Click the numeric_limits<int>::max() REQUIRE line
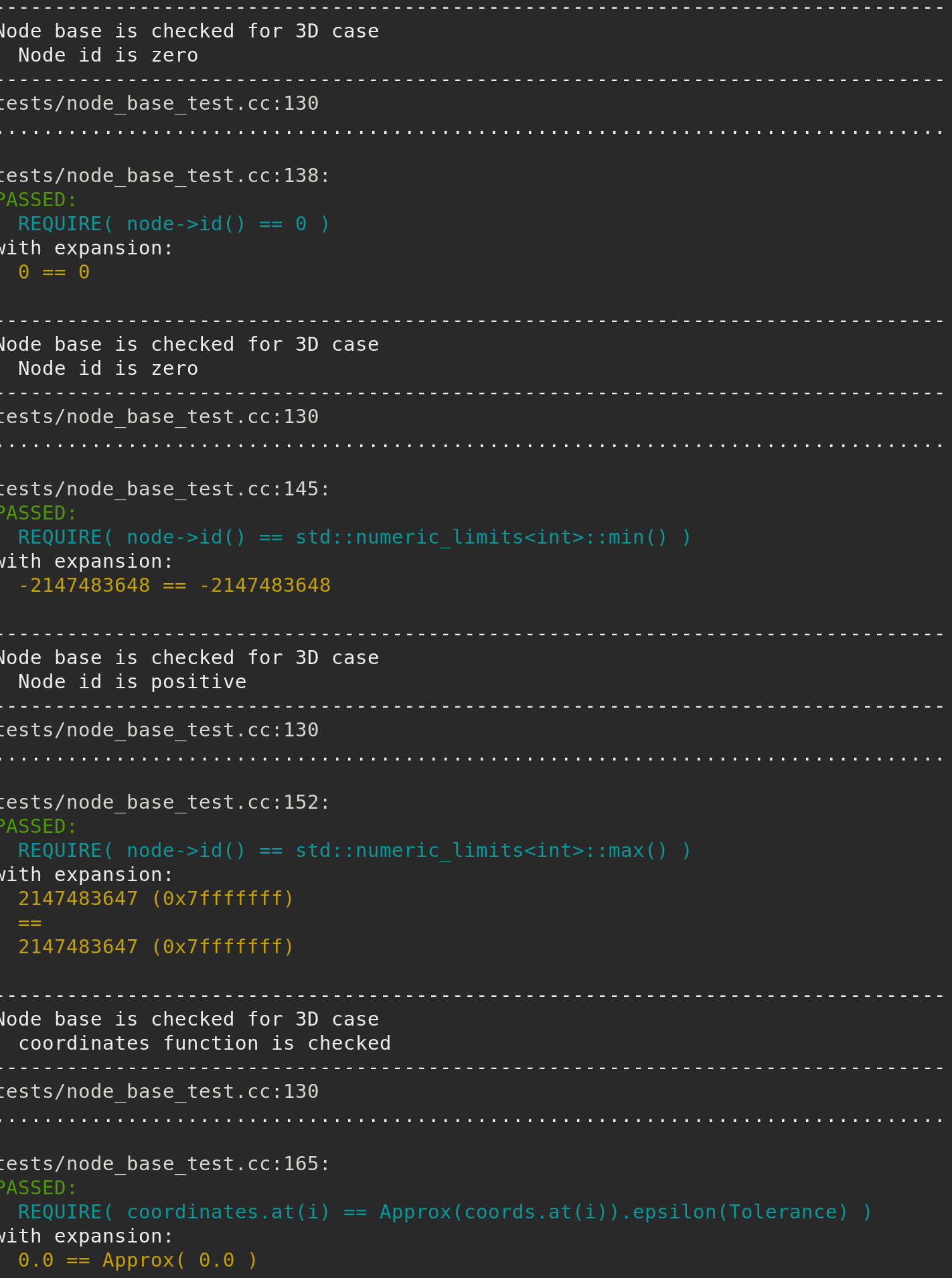 [355, 851]
